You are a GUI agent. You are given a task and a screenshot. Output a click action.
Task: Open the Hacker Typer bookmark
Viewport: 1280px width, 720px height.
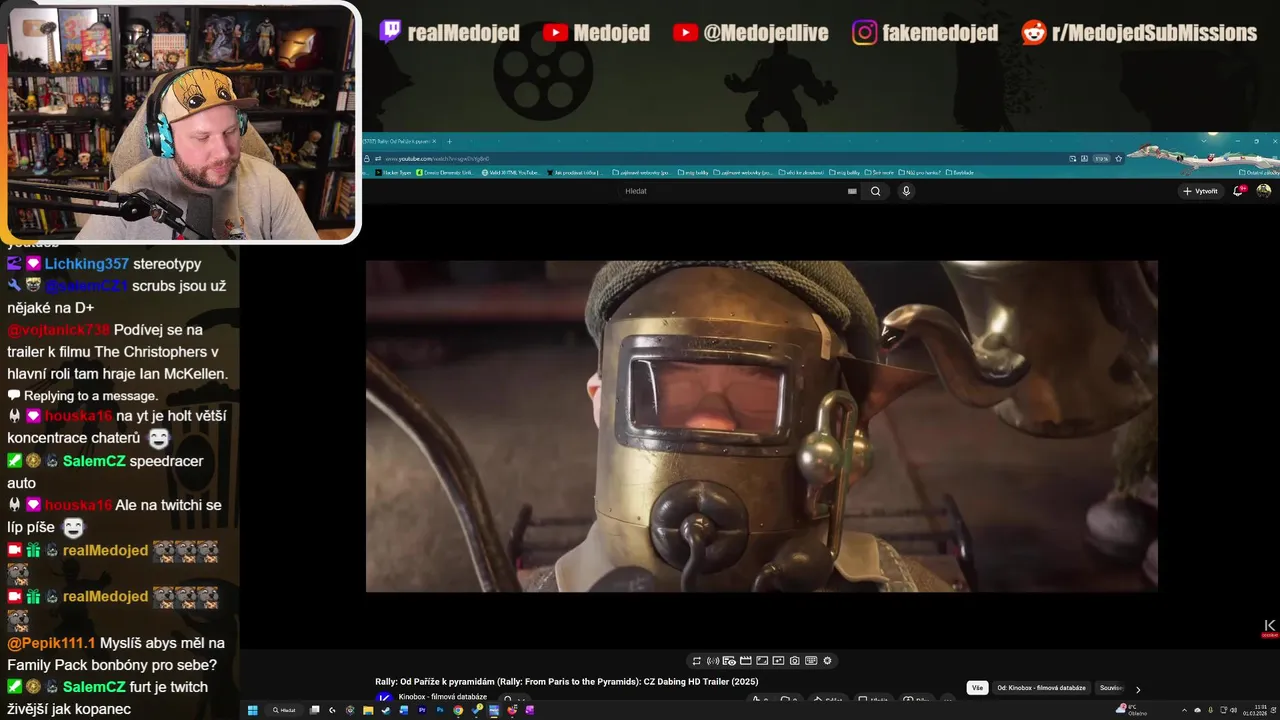[x=393, y=173]
